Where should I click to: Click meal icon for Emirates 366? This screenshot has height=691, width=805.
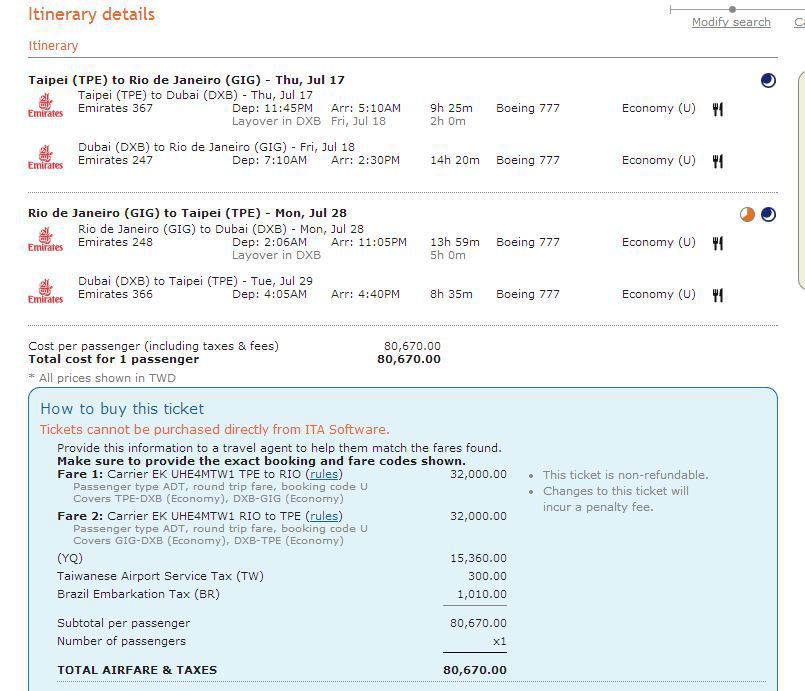click(x=718, y=295)
